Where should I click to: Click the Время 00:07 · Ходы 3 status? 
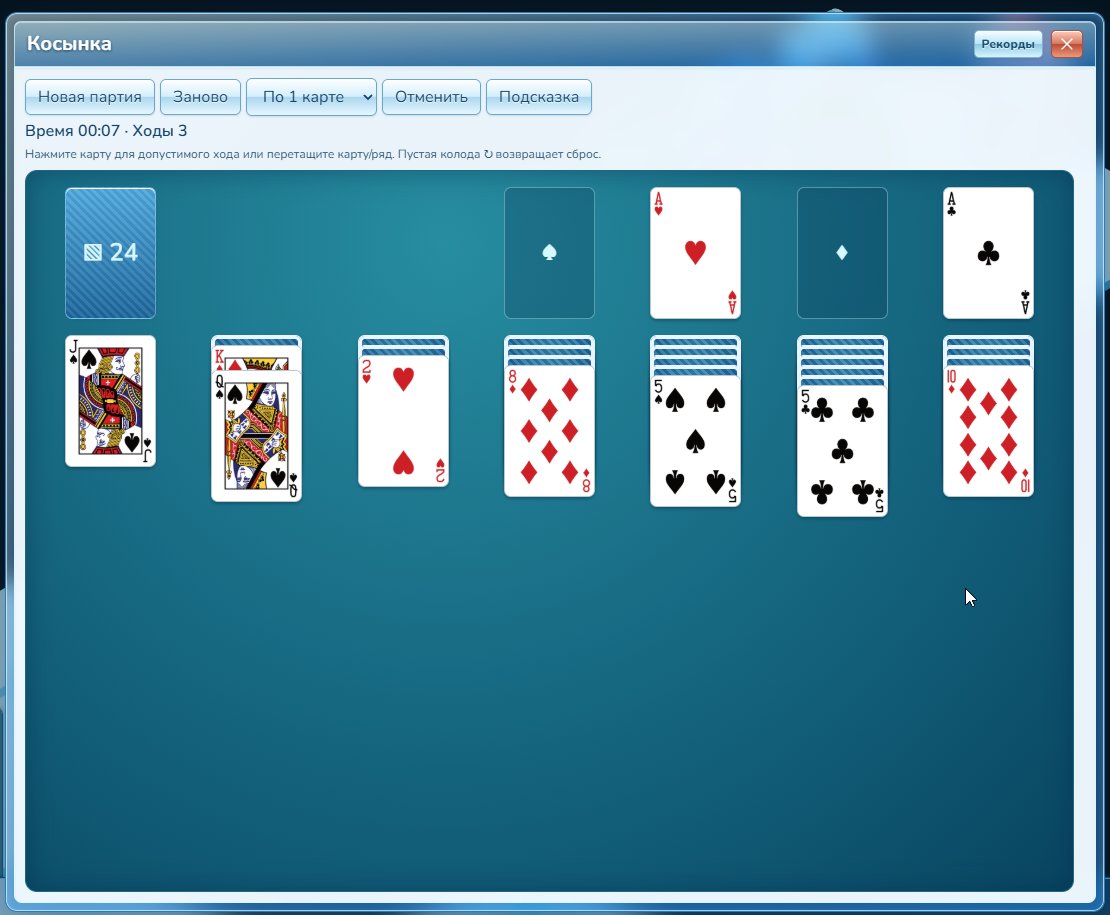pos(106,131)
